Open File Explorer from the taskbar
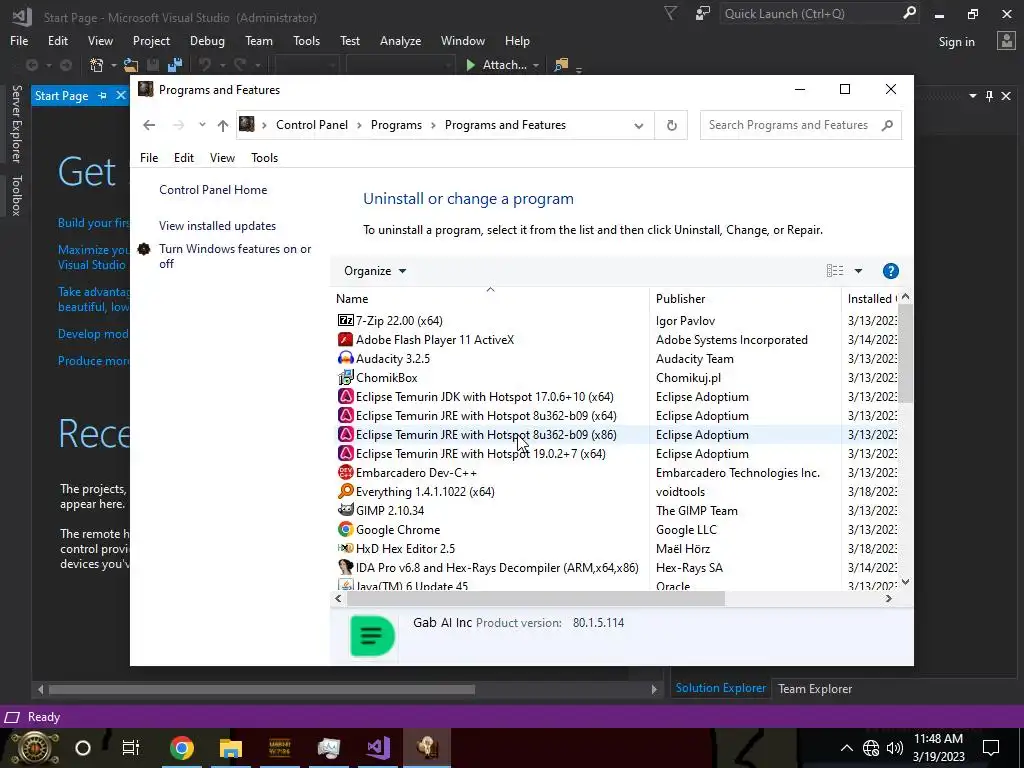This screenshot has width=1024, height=768. point(231,748)
